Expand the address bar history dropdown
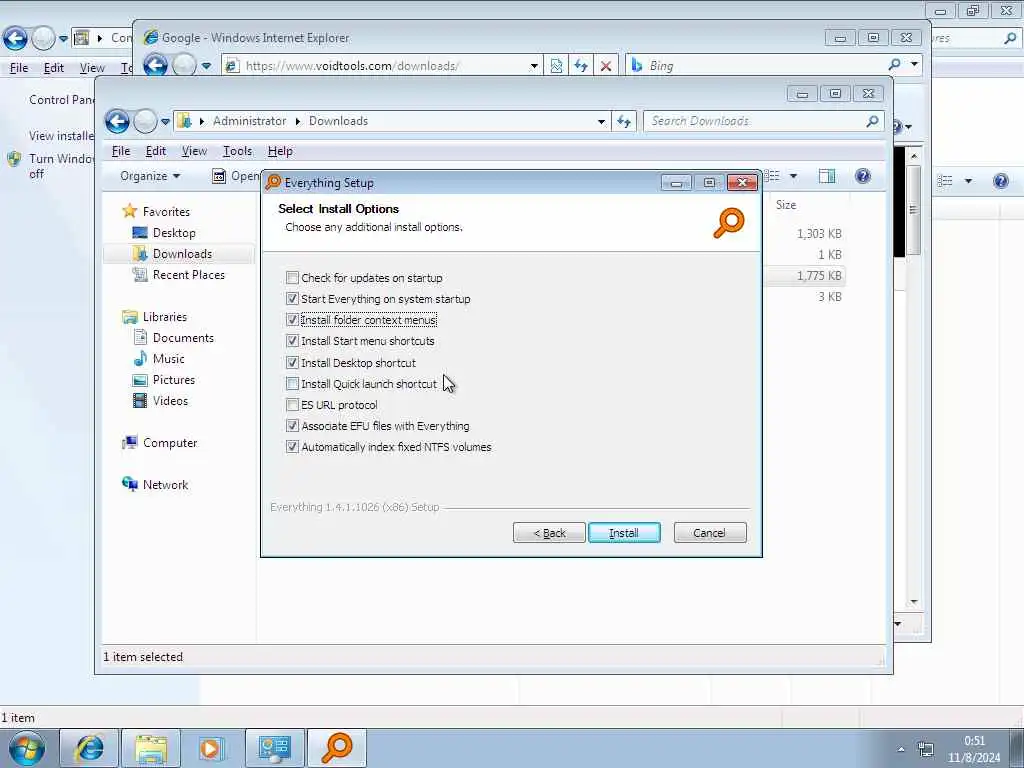The image size is (1024, 768). coord(601,121)
